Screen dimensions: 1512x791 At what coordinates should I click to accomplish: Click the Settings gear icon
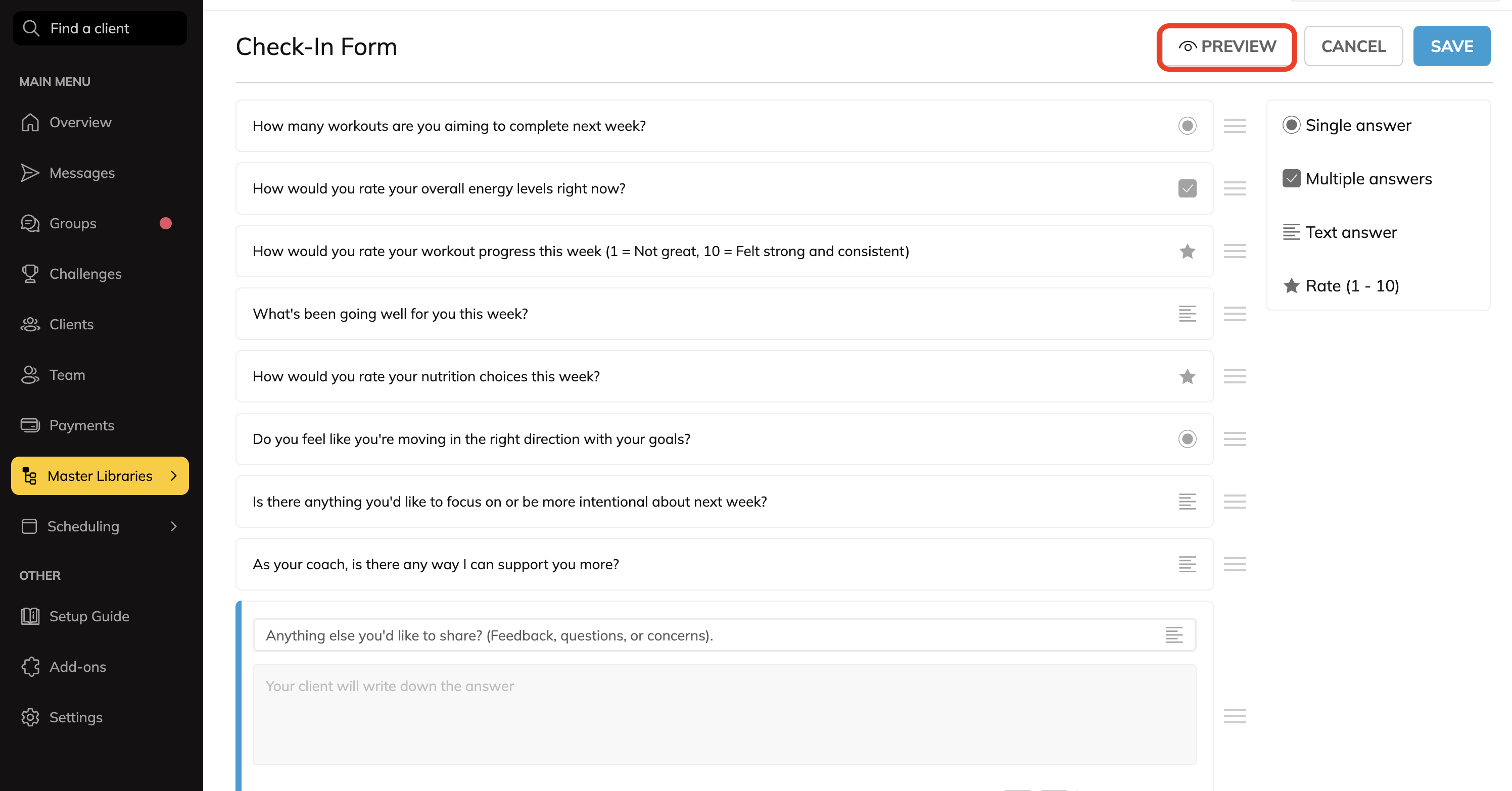tap(30, 717)
